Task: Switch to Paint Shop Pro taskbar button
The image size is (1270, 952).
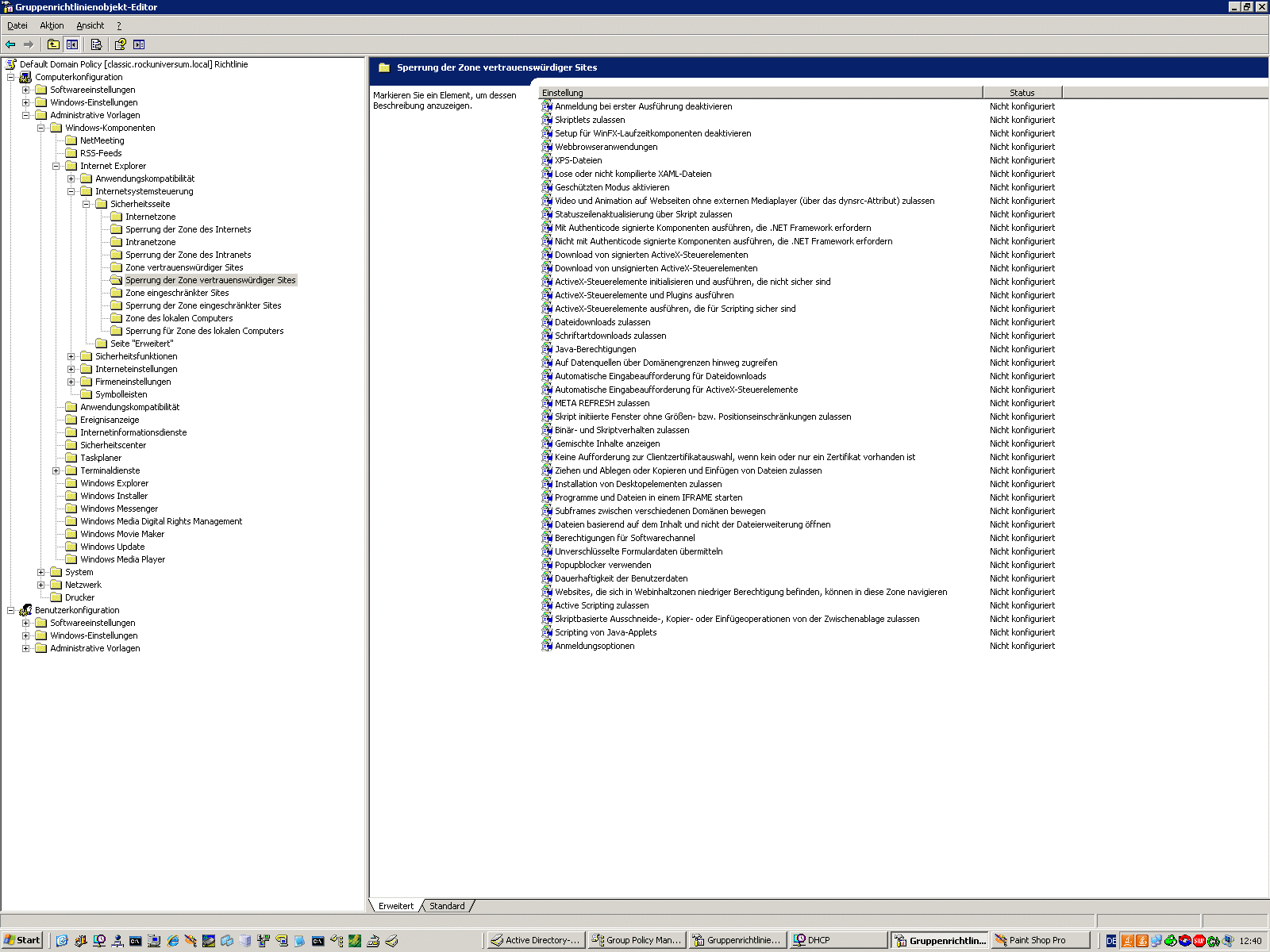Action: 1040,940
